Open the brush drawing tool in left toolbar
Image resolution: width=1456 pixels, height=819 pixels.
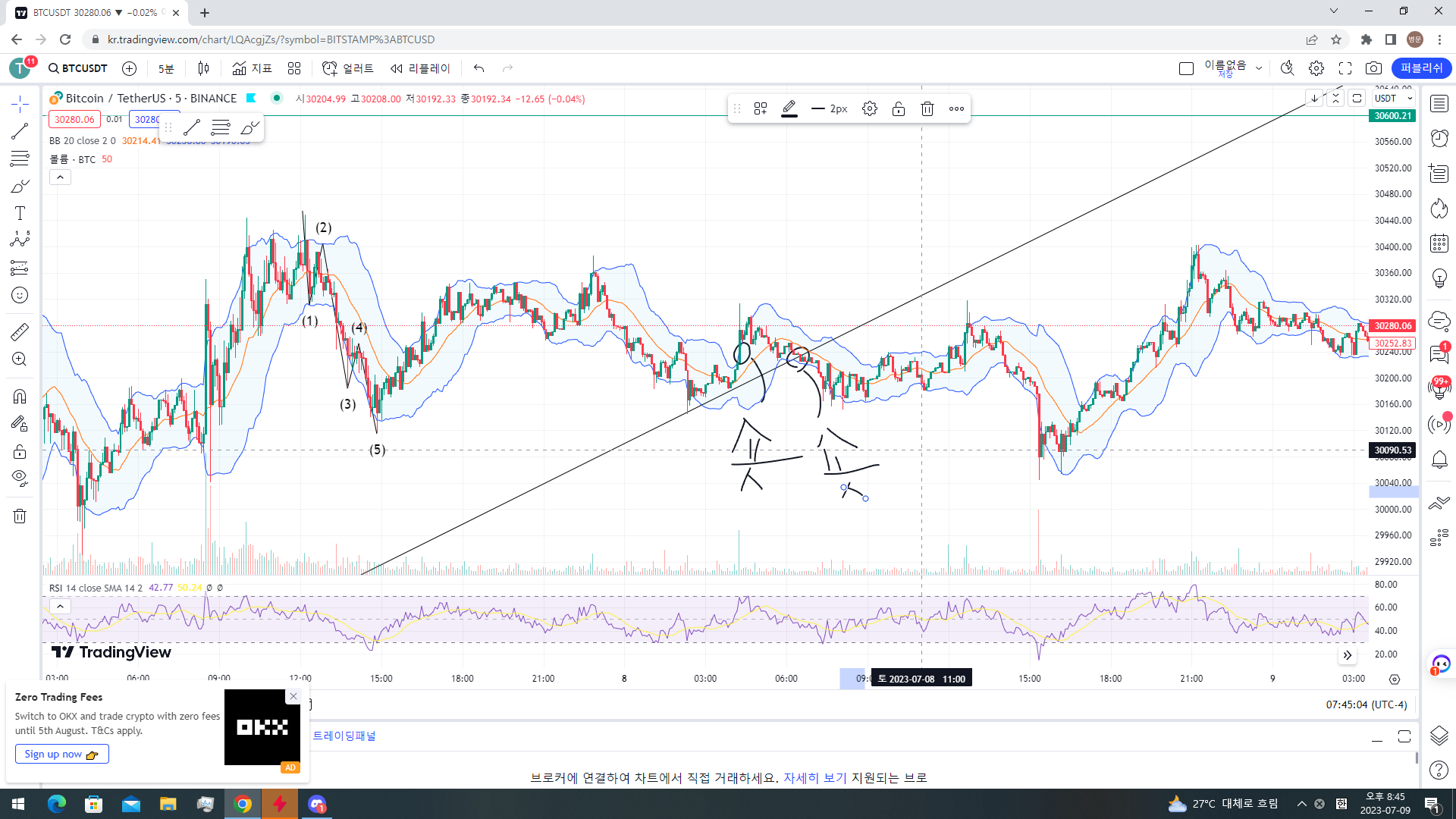pos(20,186)
